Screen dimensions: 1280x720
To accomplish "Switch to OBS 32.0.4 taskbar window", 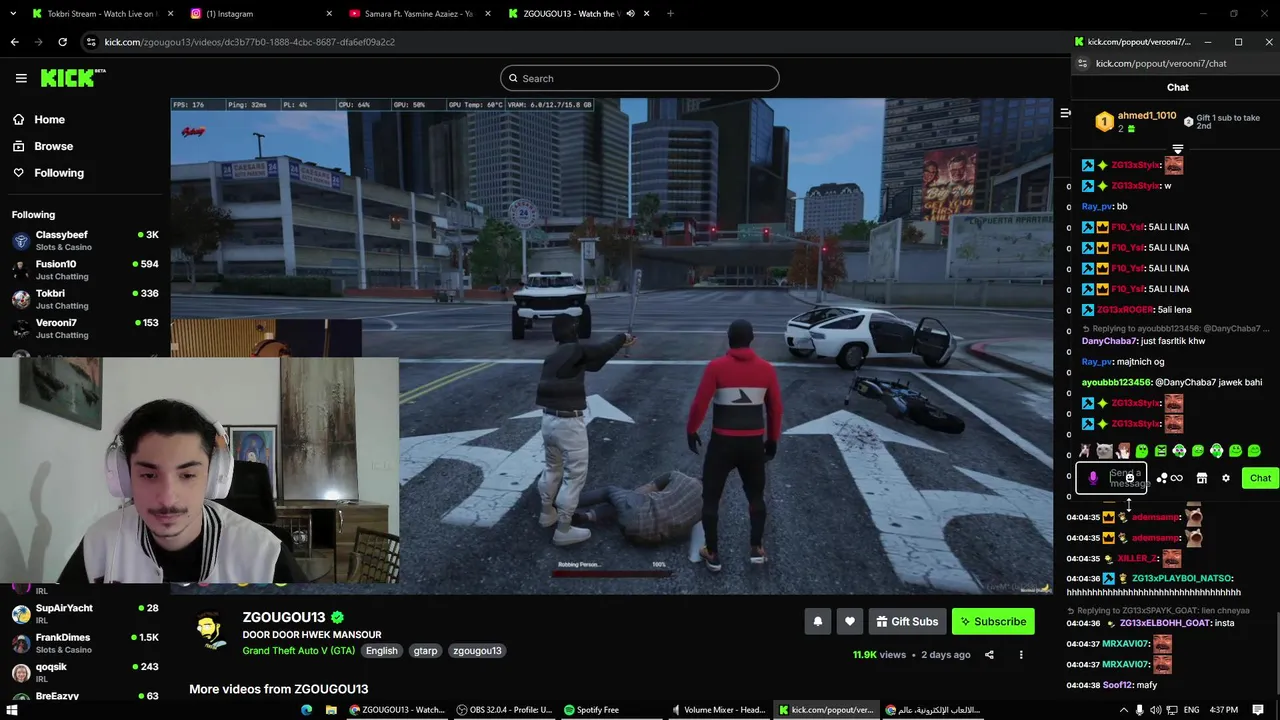I will (x=504, y=710).
